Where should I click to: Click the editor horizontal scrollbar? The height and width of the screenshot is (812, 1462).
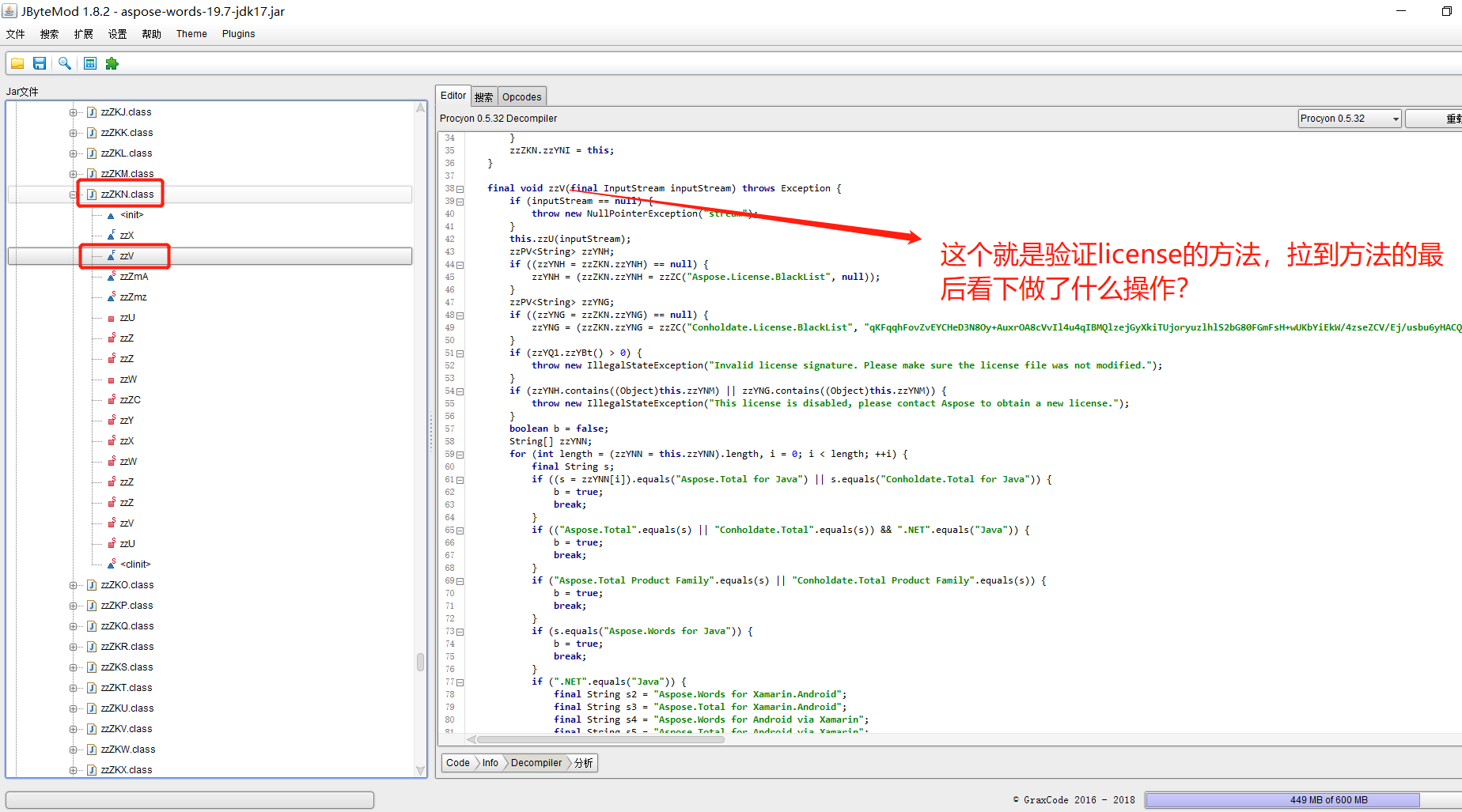point(601,740)
